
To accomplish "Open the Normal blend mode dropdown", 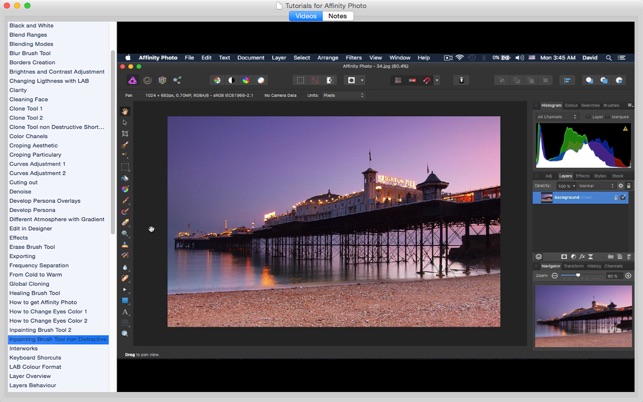I will coord(595,186).
